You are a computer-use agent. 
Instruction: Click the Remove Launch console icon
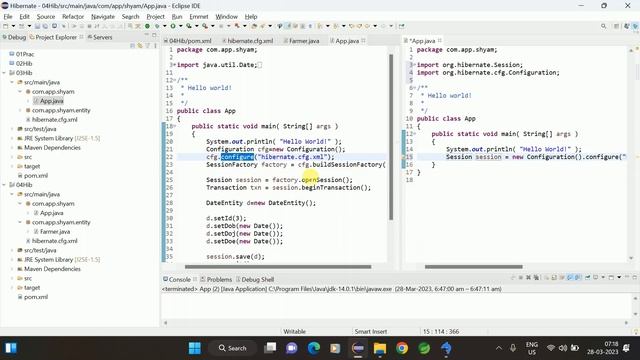point(529,278)
